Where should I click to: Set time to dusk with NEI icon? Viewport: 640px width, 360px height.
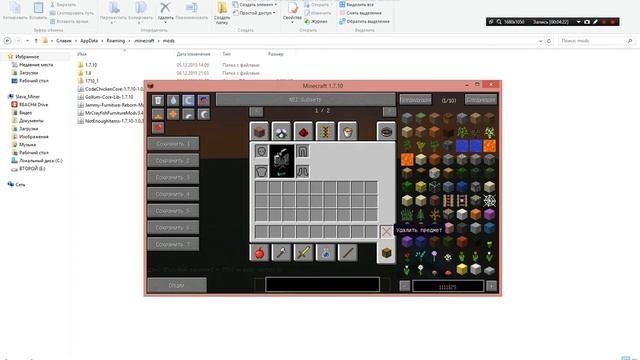coord(188,114)
